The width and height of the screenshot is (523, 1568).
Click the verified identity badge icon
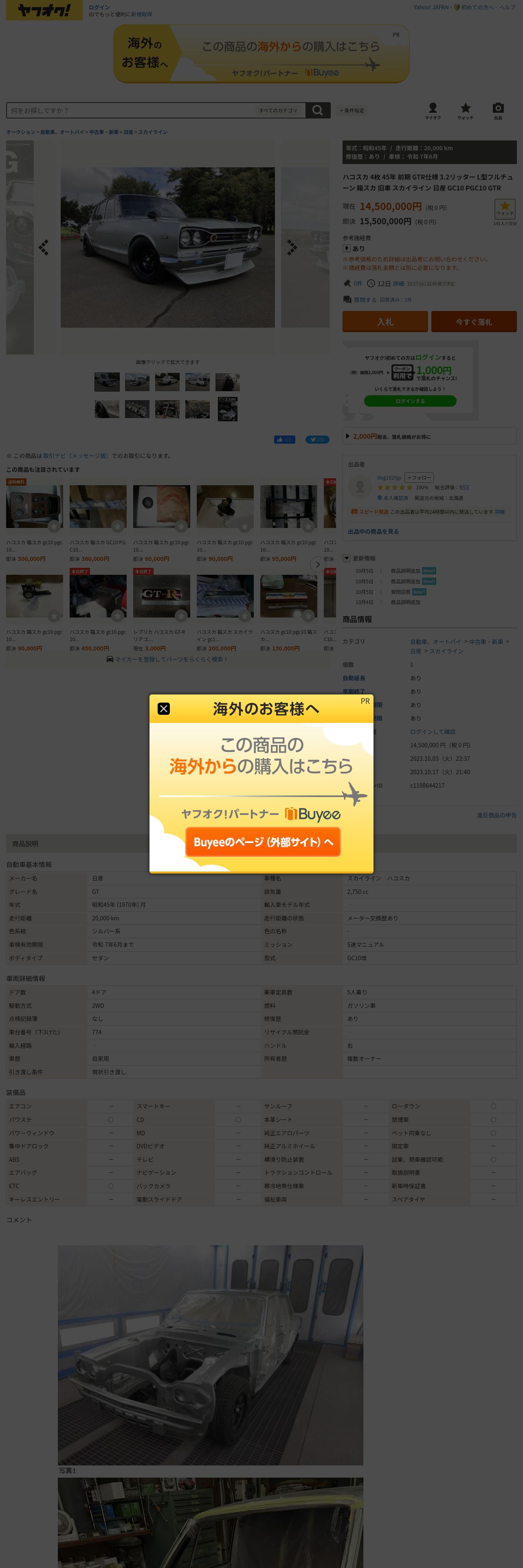[379, 498]
